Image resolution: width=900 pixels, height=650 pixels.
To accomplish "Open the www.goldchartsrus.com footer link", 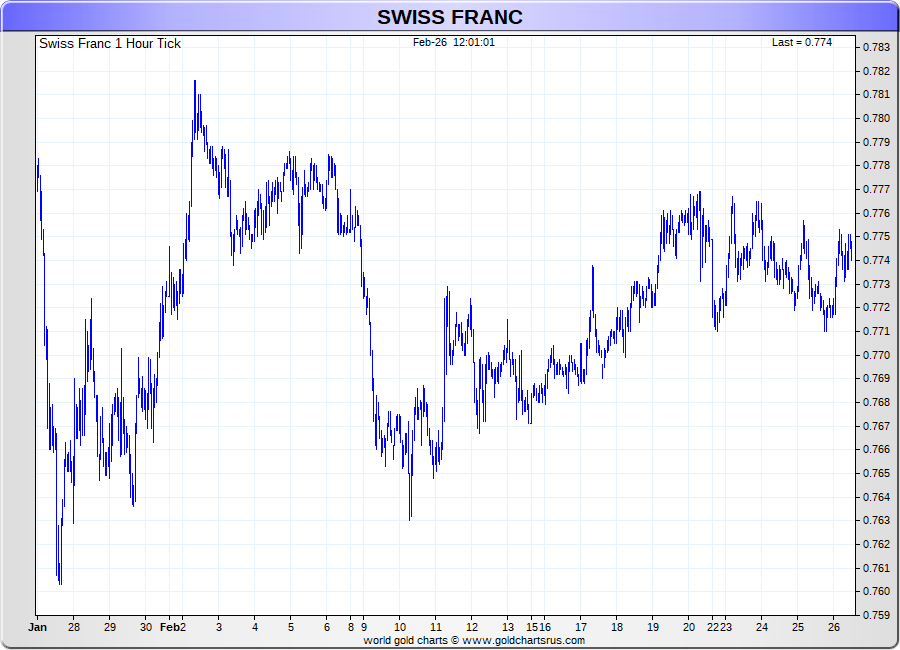I will [x=524, y=640].
